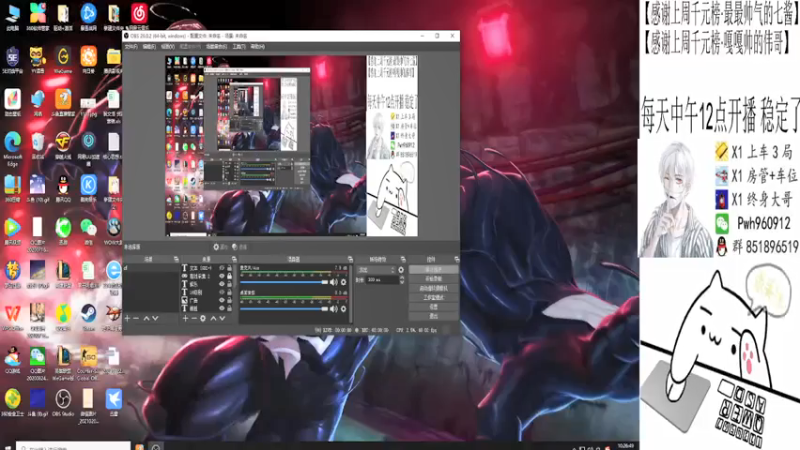Open the Internet Explorer desktop icon
Screen dimensions: 800x450
113,276
